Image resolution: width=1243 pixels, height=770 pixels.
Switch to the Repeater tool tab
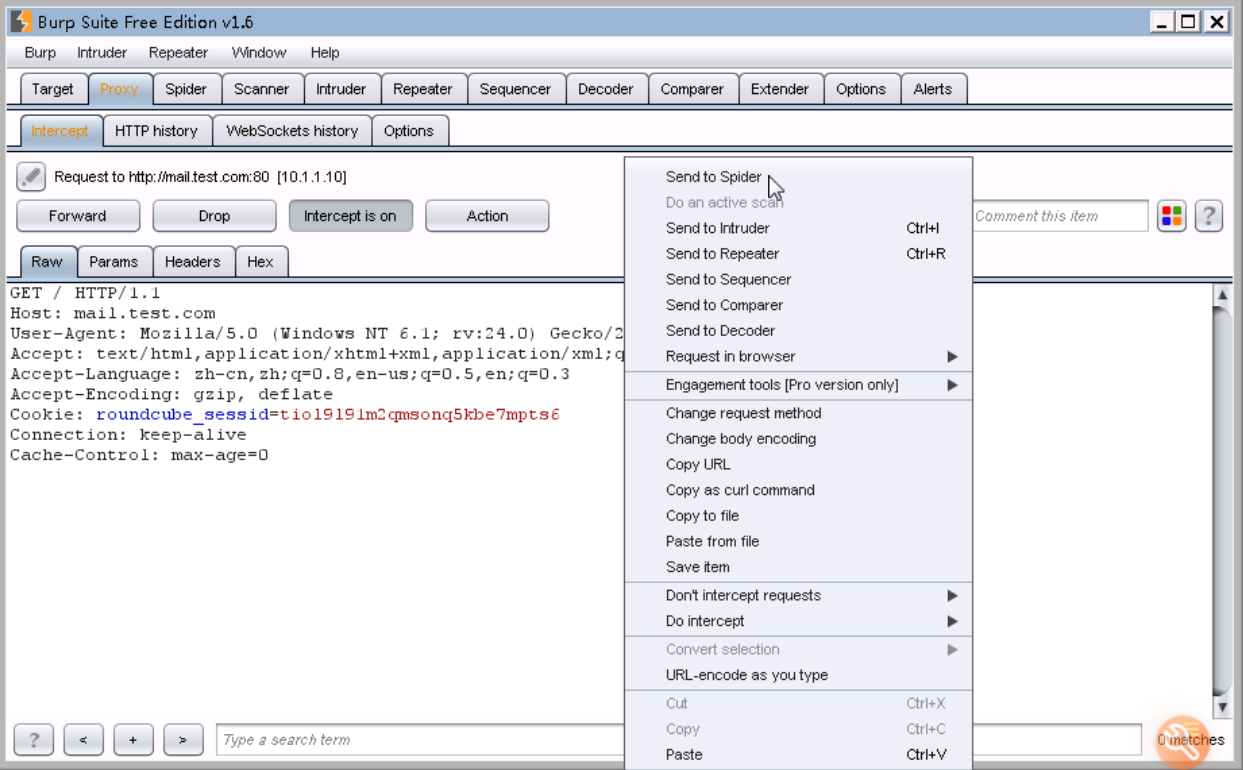tap(423, 89)
